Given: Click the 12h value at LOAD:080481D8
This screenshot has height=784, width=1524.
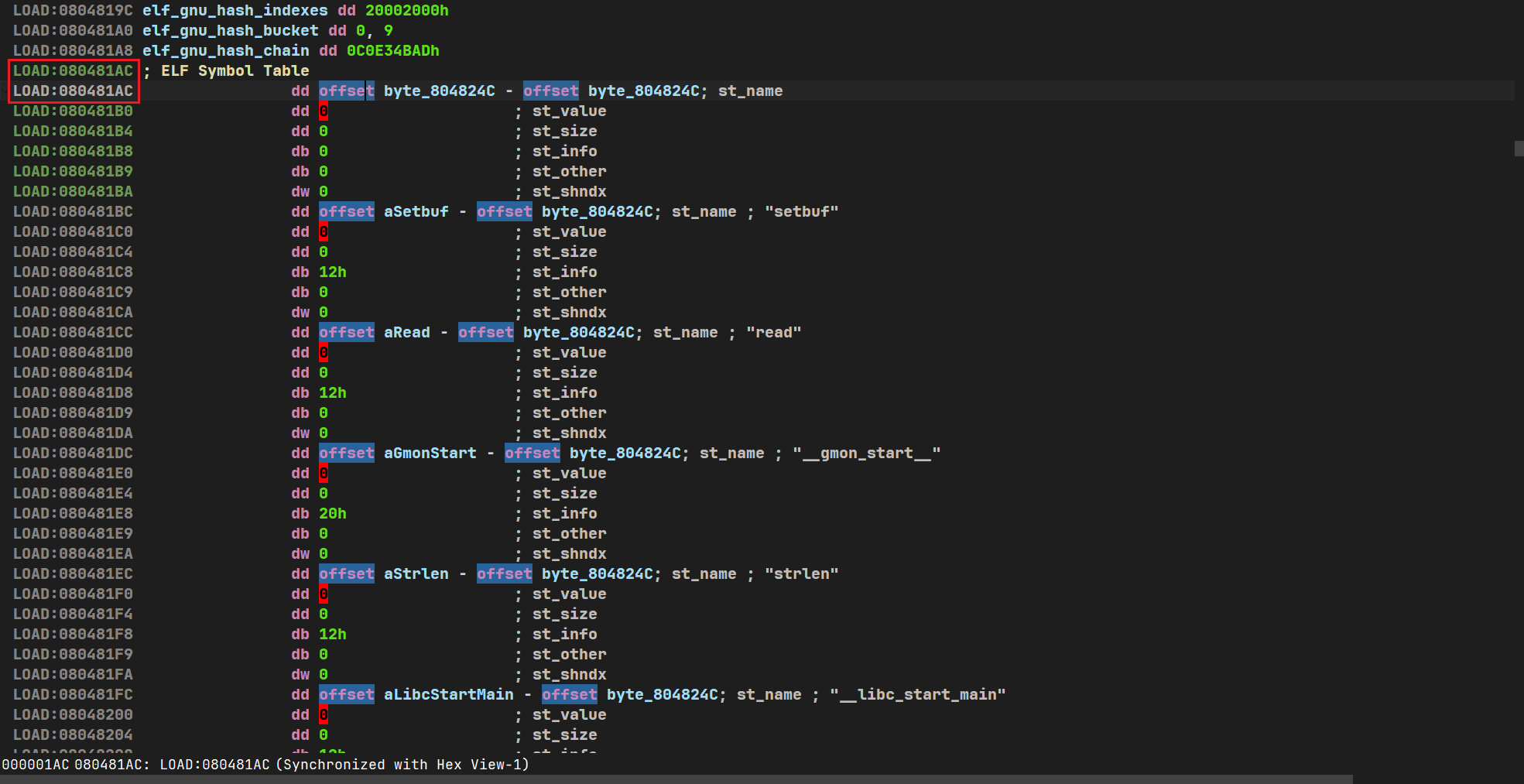Looking at the screenshot, I should 333,393.
